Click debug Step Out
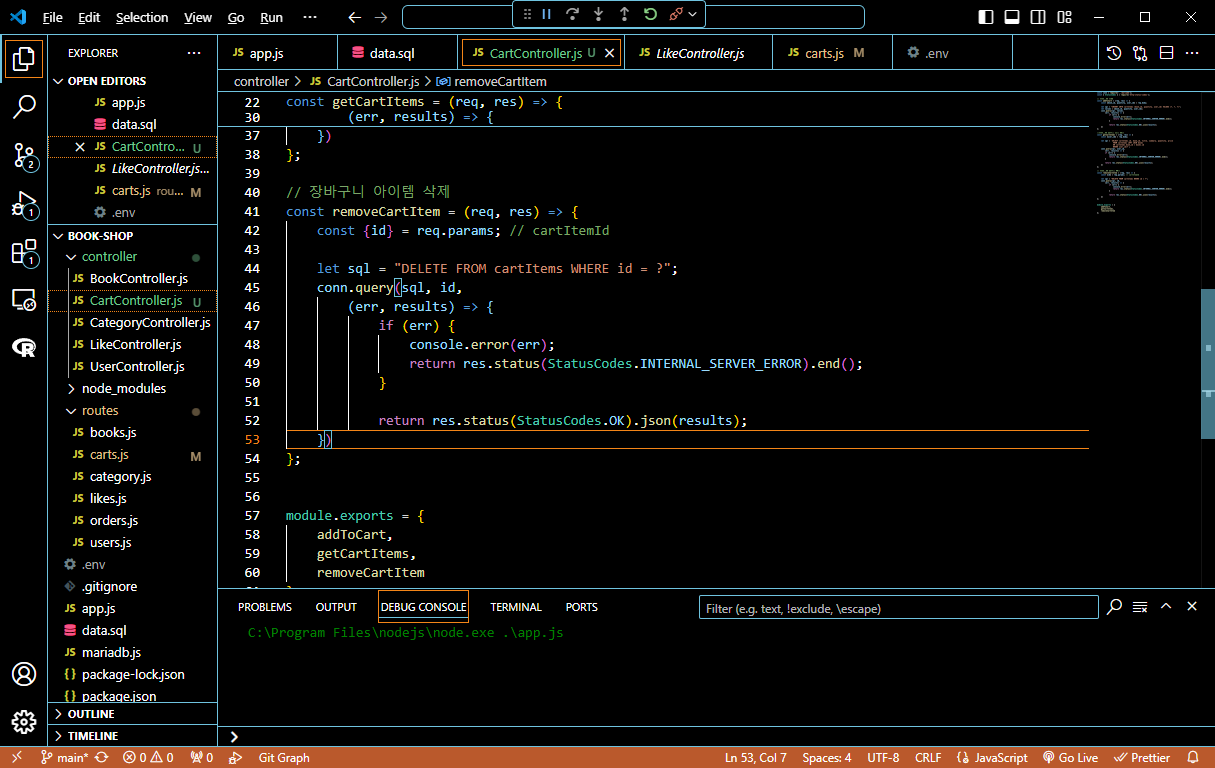The image size is (1215, 768). pyautogui.click(x=625, y=14)
